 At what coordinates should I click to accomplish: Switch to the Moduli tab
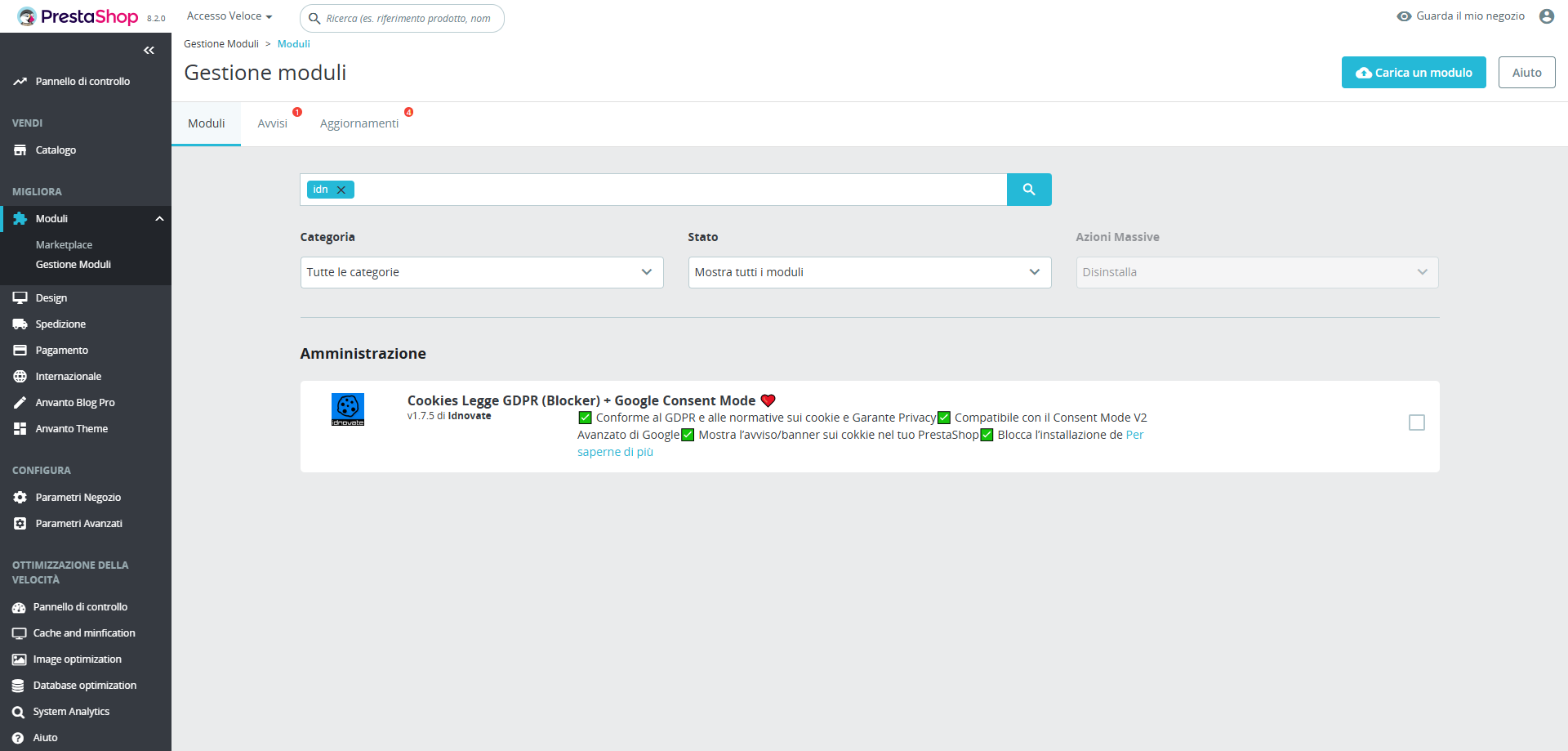point(207,123)
